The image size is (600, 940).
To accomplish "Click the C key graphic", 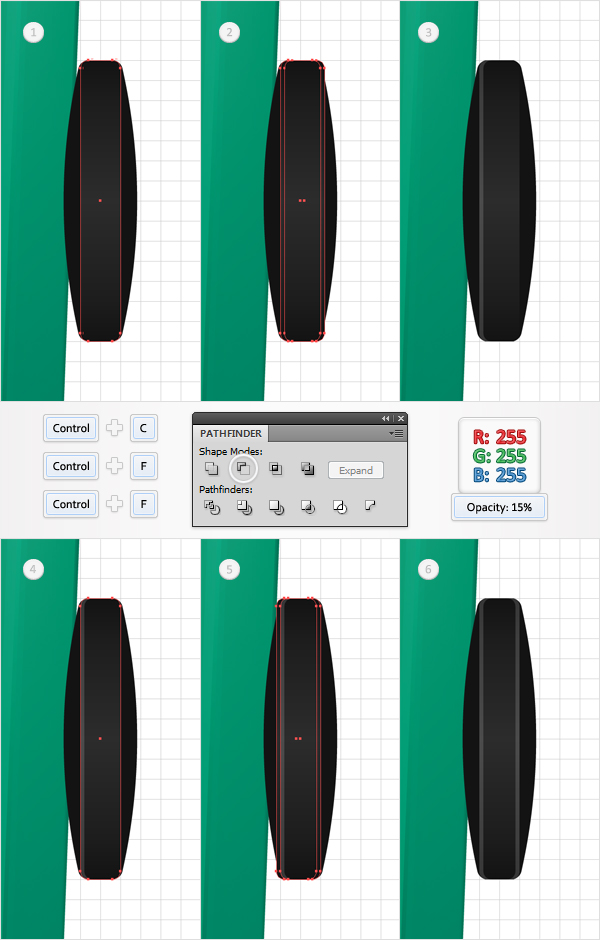I will coord(143,428).
